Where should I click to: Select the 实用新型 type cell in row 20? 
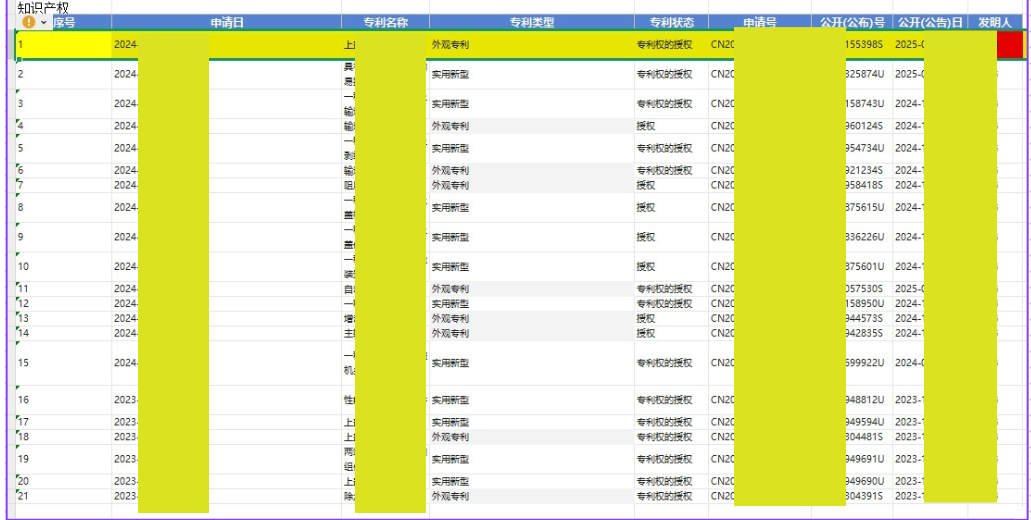(x=532, y=481)
